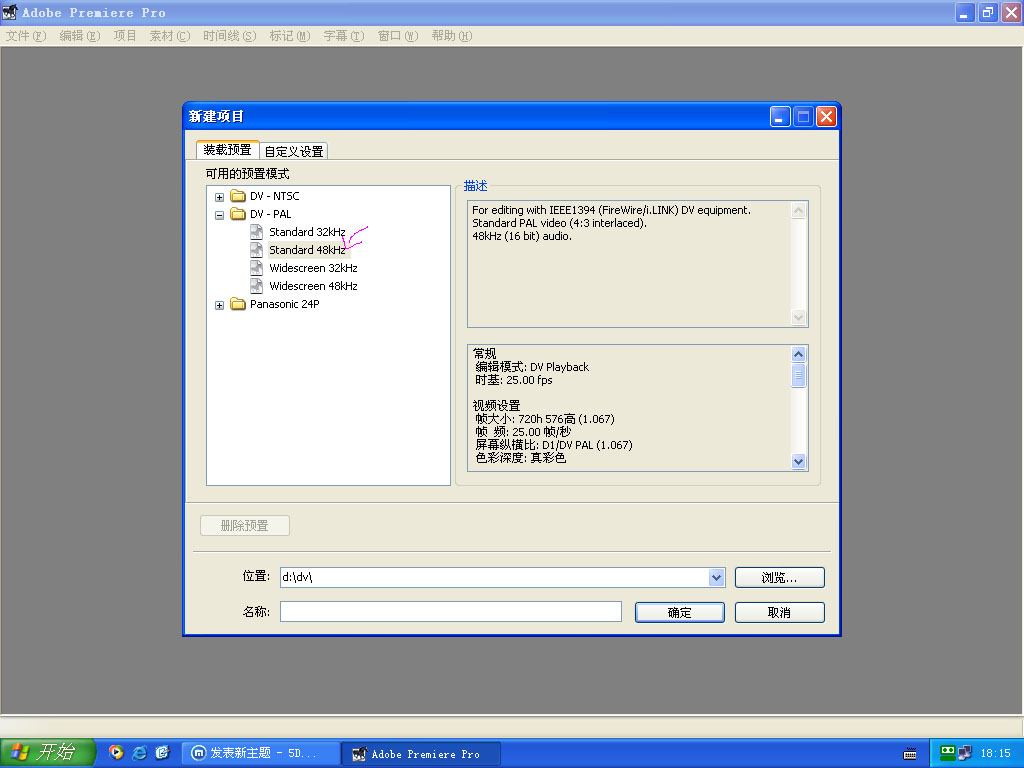Click the DV - NTSC folder icon
This screenshot has height=768, width=1024.
pos(238,195)
